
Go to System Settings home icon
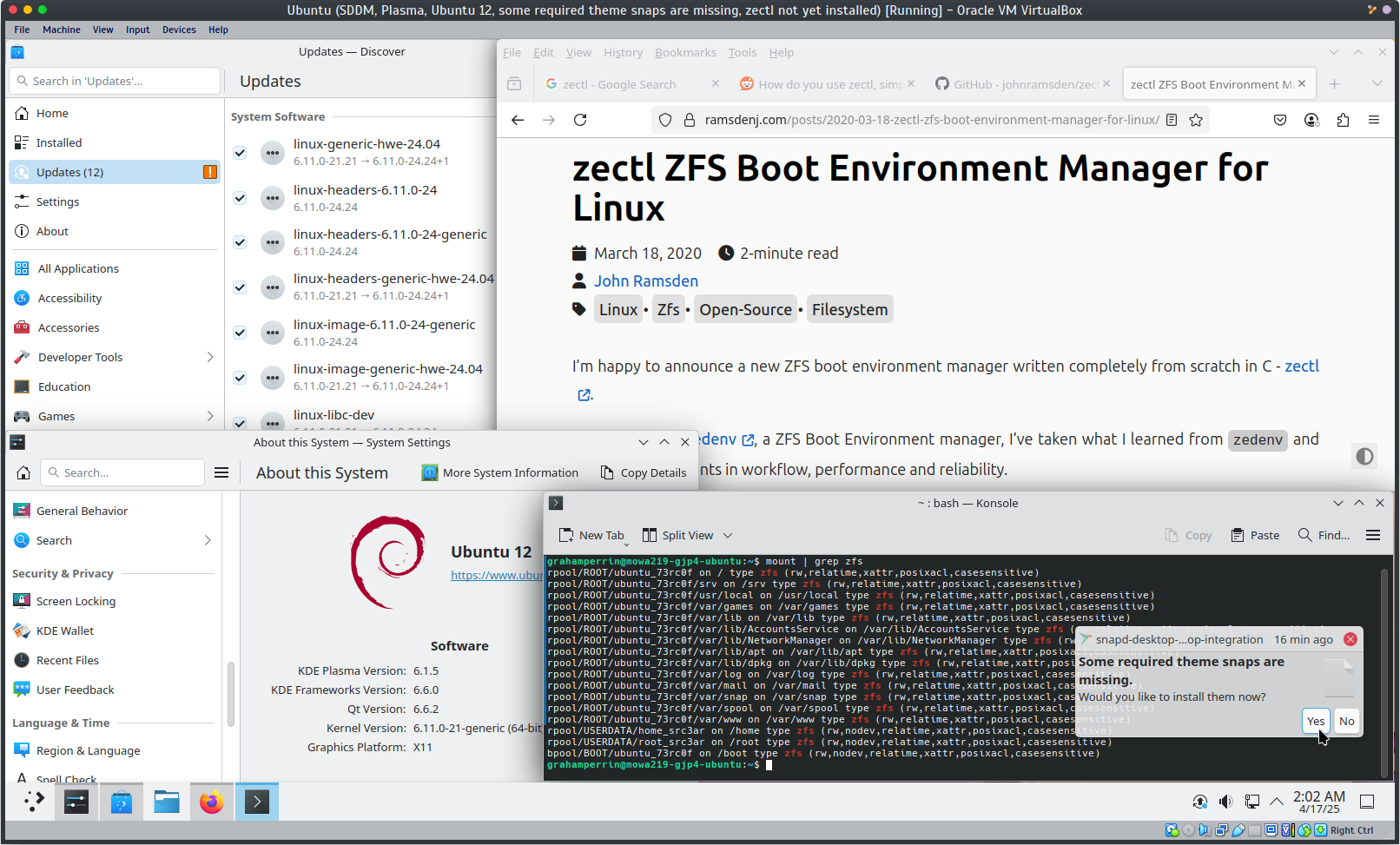point(23,472)
